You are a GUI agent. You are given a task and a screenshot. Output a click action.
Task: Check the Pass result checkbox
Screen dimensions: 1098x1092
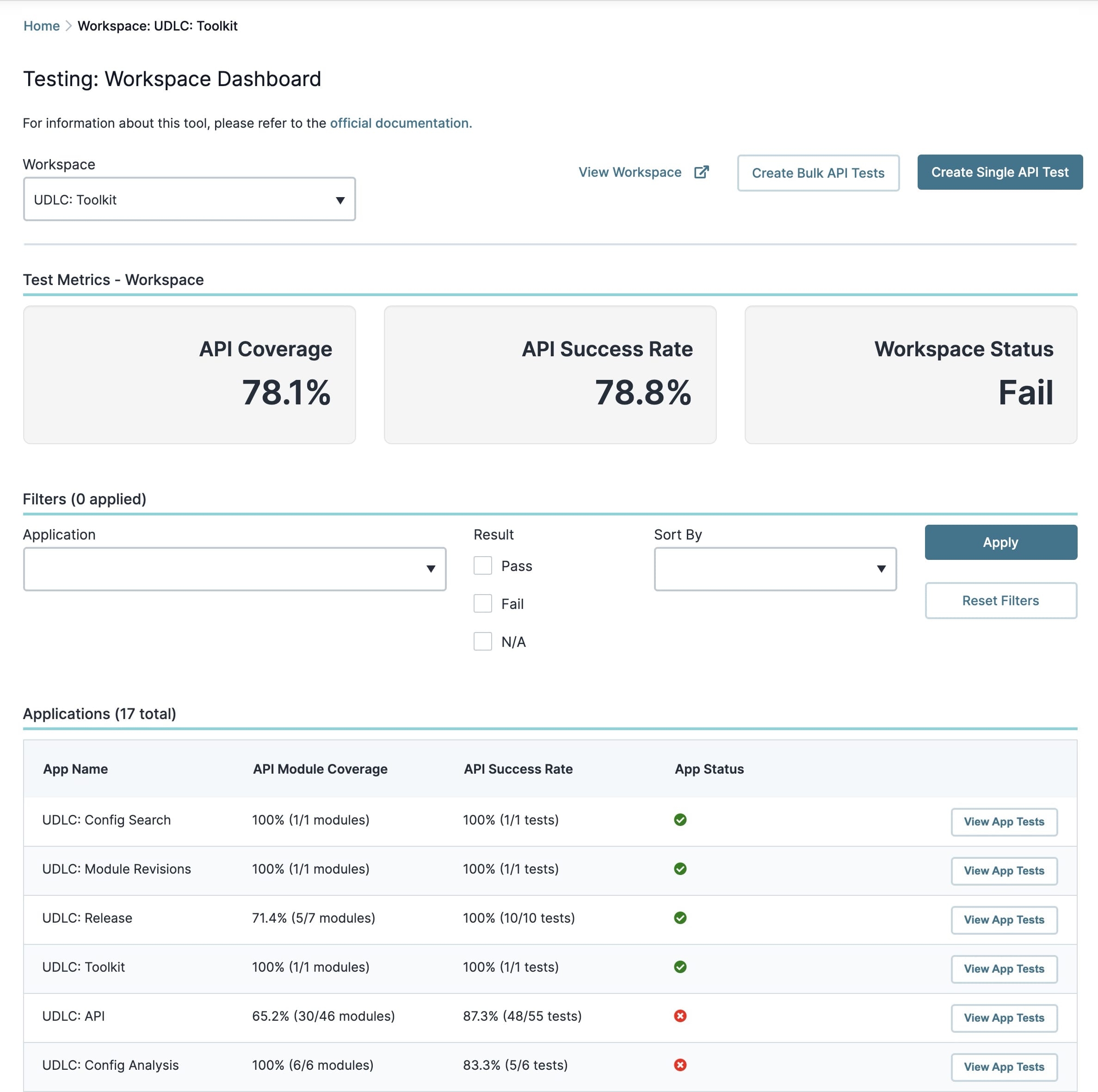coord(482,565)
